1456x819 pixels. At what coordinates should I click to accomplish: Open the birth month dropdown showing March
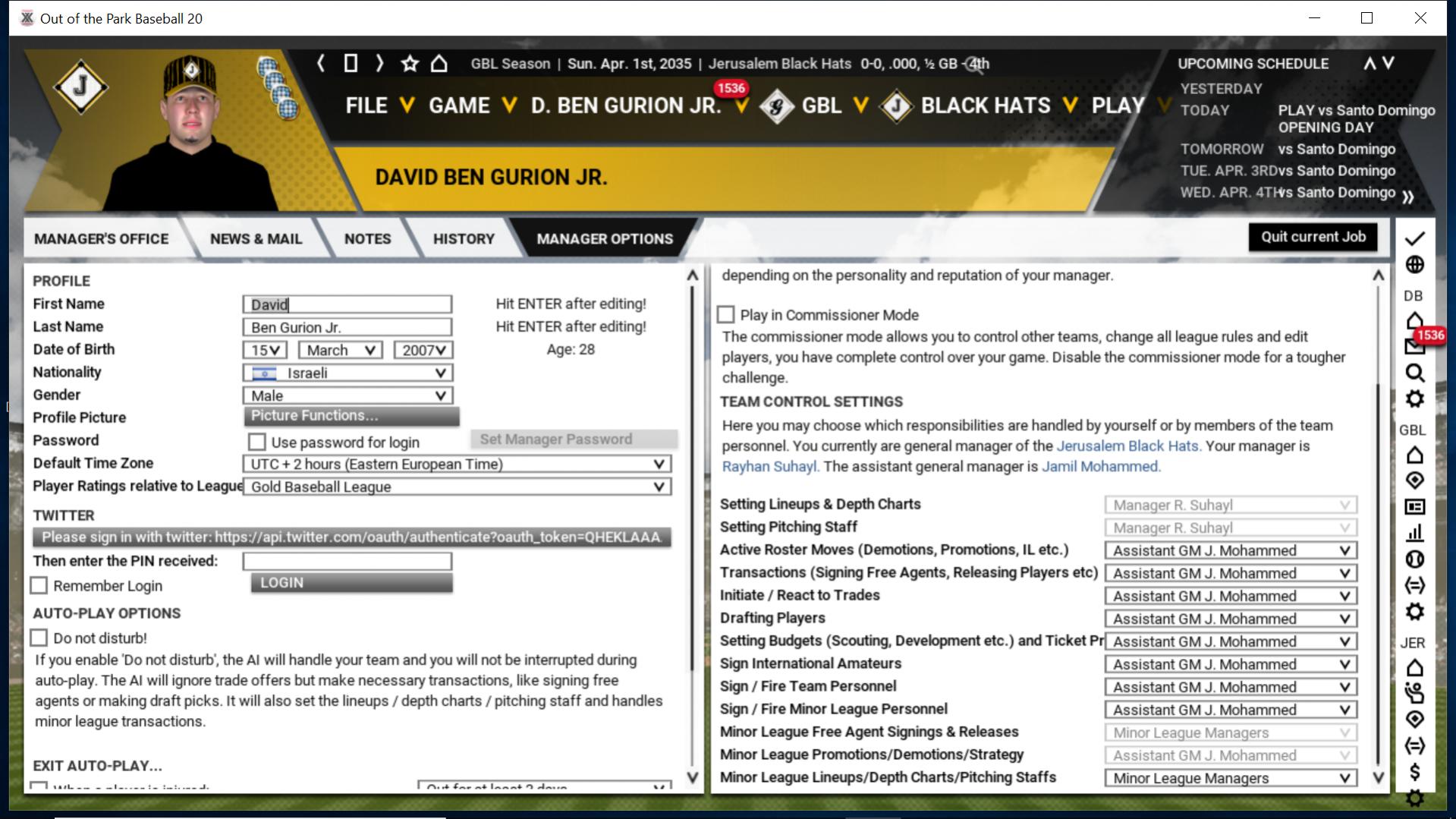[339, 350]
